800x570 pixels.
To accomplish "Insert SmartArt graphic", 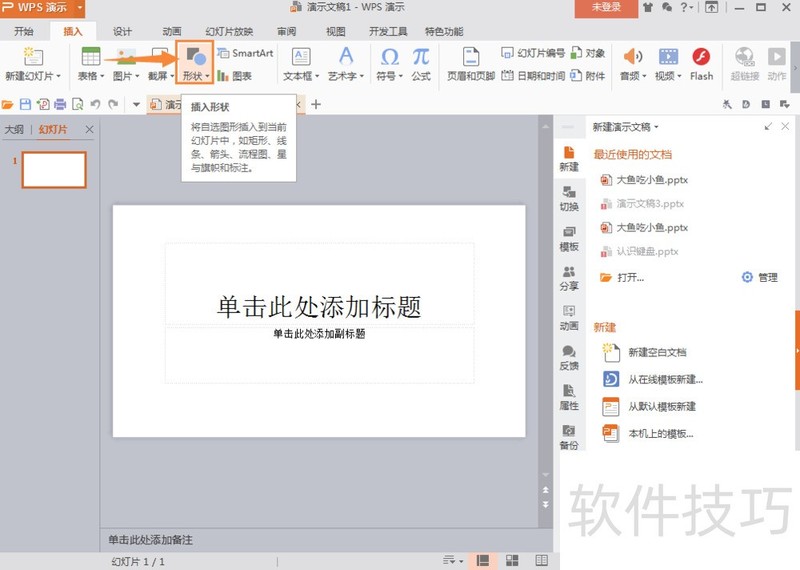I will coord(245,53).
